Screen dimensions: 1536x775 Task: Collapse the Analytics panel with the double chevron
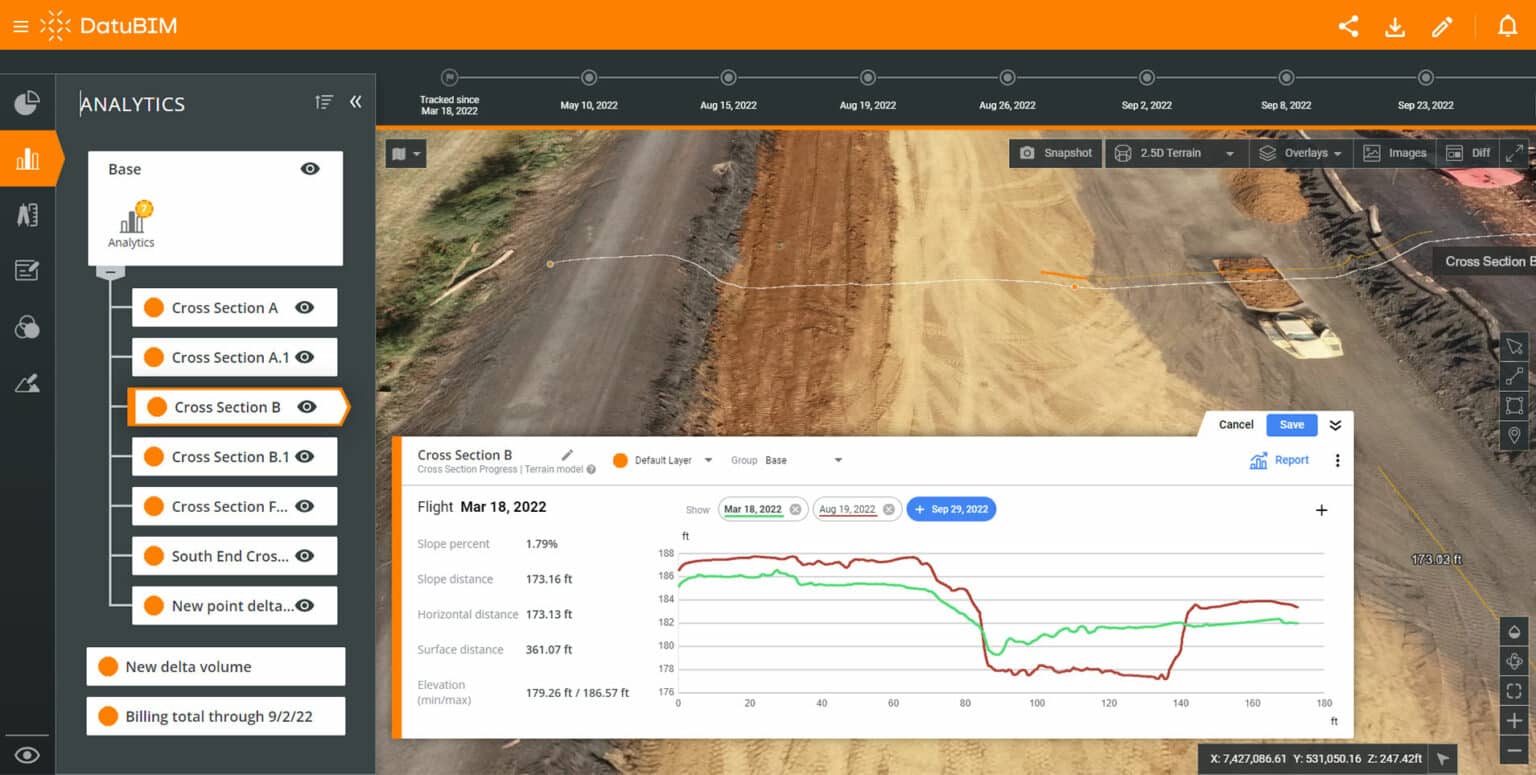click(356, 101)
